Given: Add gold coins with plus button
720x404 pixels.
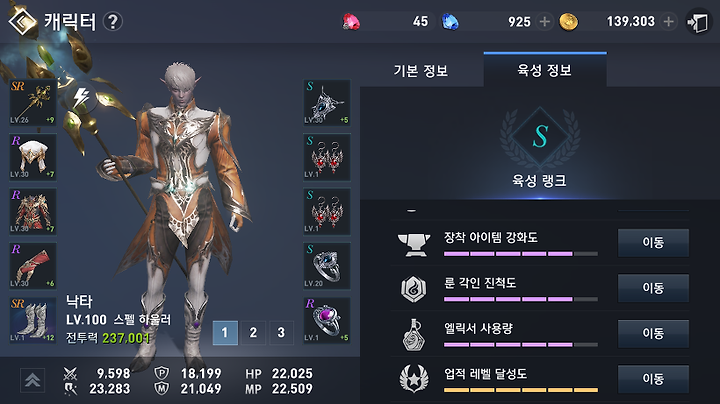Looking at the screenshot, I should pos(669,22).
